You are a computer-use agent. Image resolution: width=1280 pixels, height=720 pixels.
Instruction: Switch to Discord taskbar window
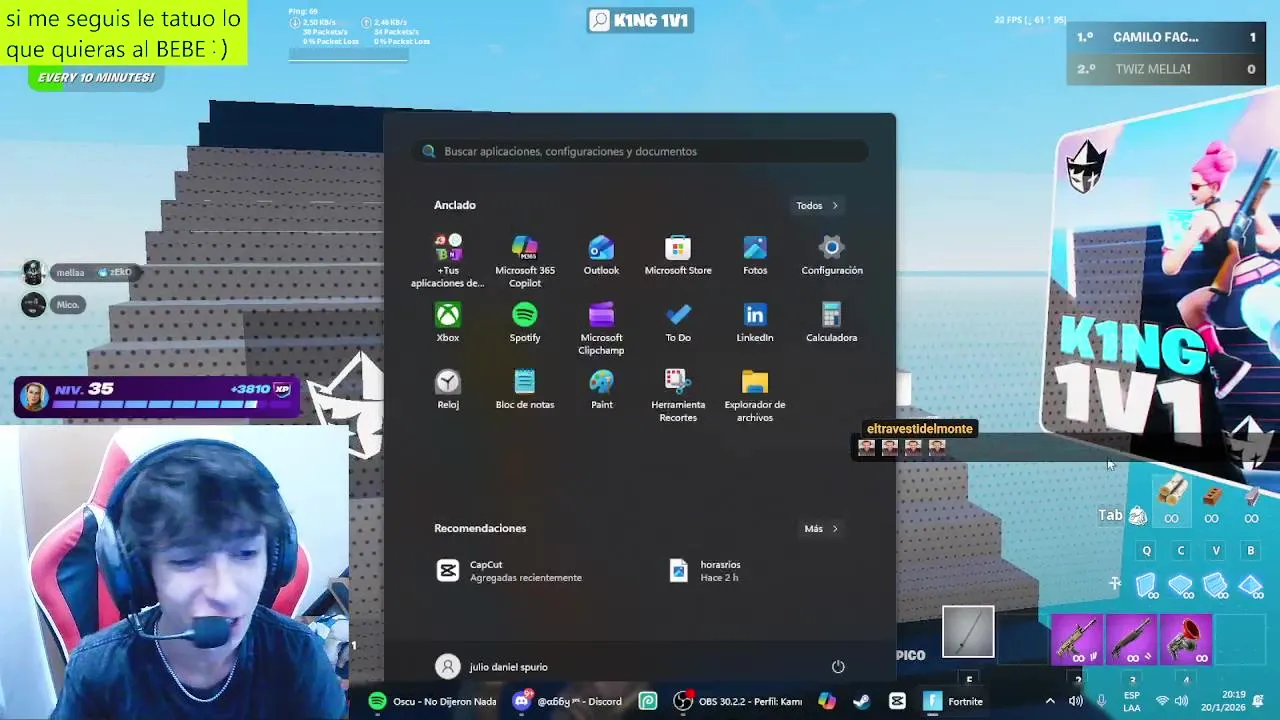pos(568,702)
